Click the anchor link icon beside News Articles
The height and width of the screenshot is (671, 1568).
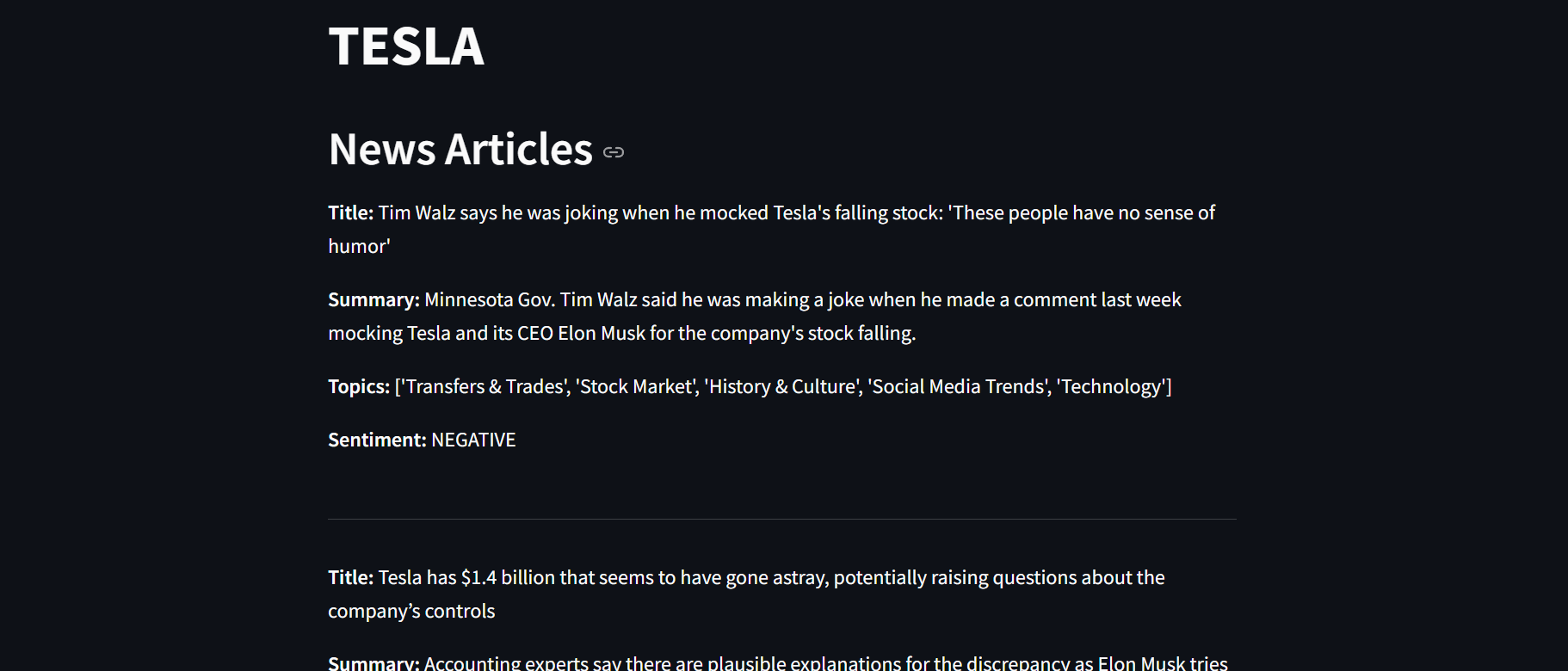tap(614, 152)
